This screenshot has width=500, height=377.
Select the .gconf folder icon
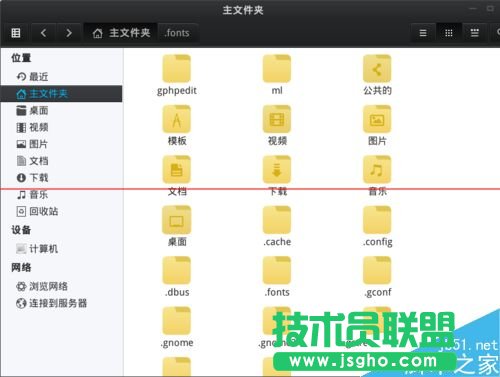point(377,270)
